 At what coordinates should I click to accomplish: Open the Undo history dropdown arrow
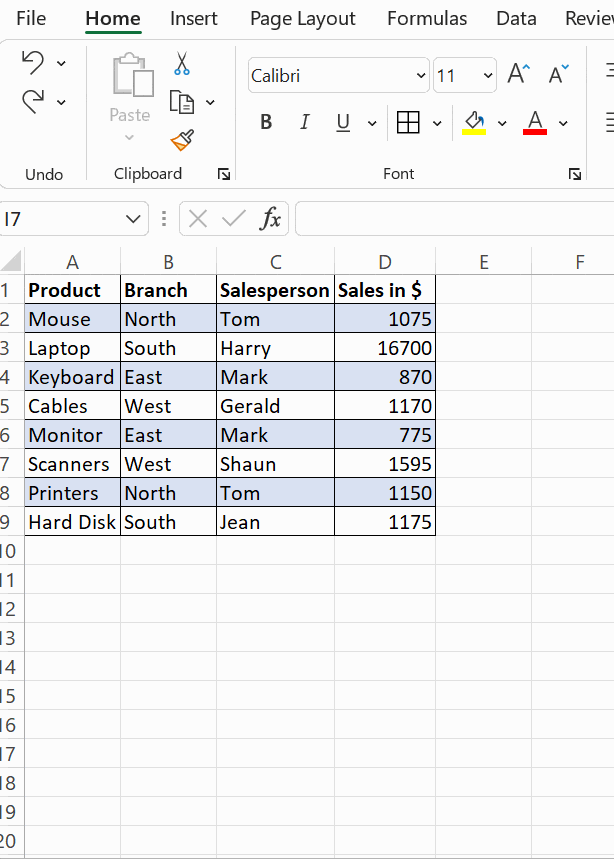(61, 64)
